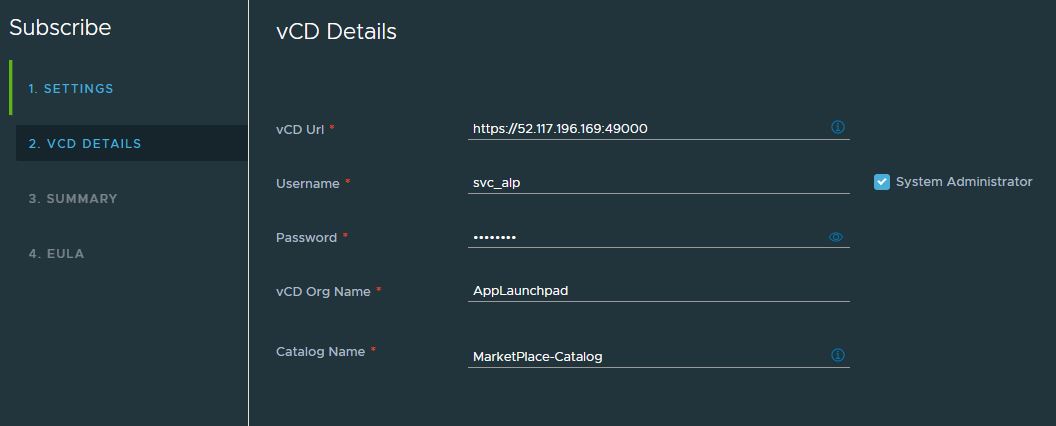Click inside the Password field
This screenshot has width=1056, height=426.
645,237
